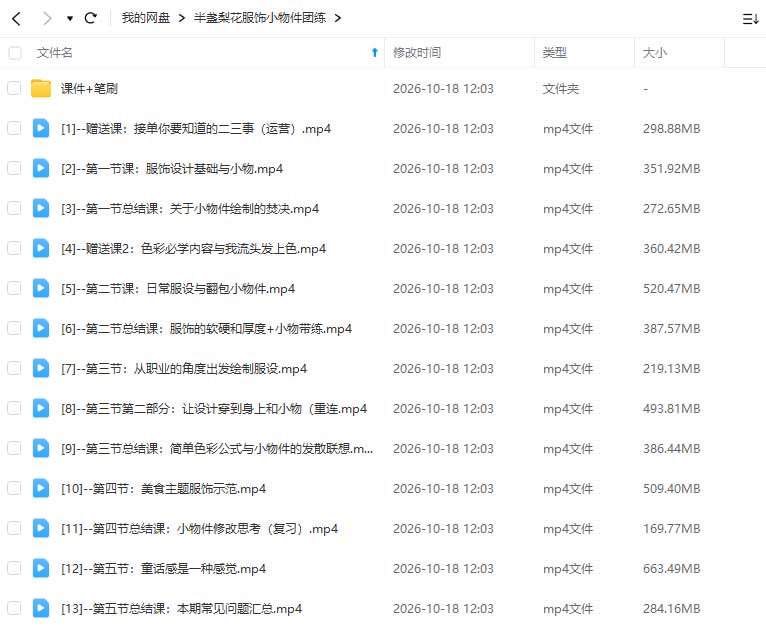
Task: Sort by 文件名 column header
Action: 55,53
